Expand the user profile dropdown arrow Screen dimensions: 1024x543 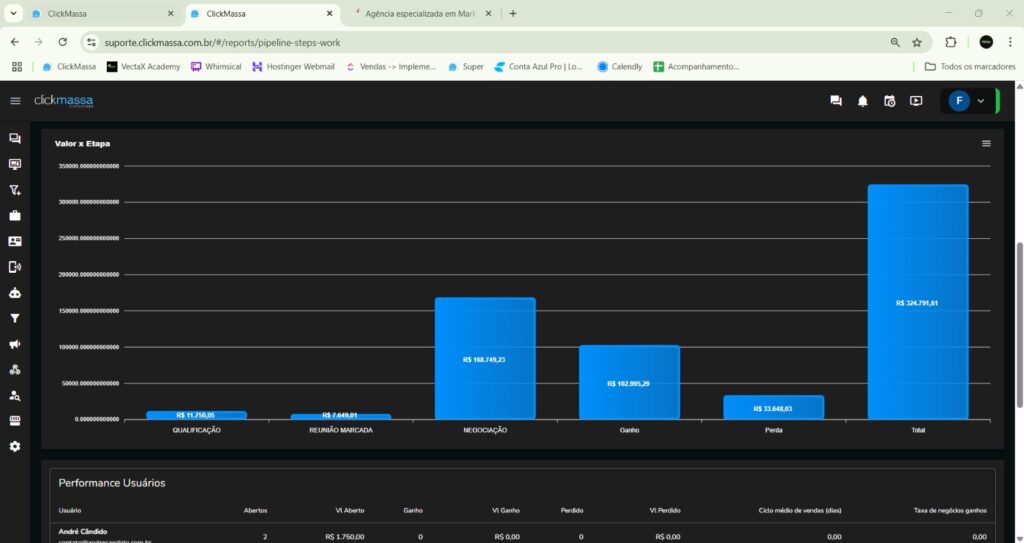point(981,101)
